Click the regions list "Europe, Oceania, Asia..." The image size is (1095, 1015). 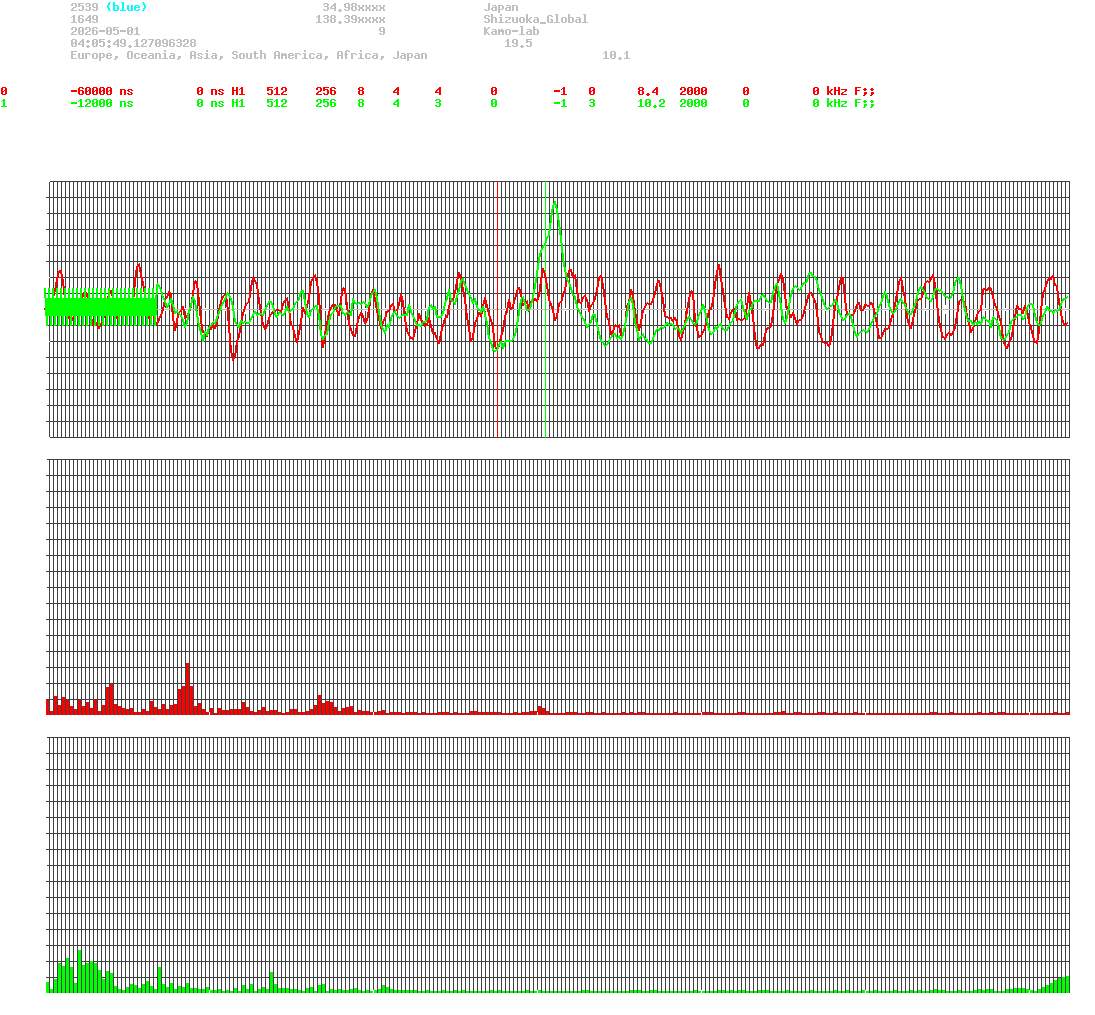(x=249, y=55)
